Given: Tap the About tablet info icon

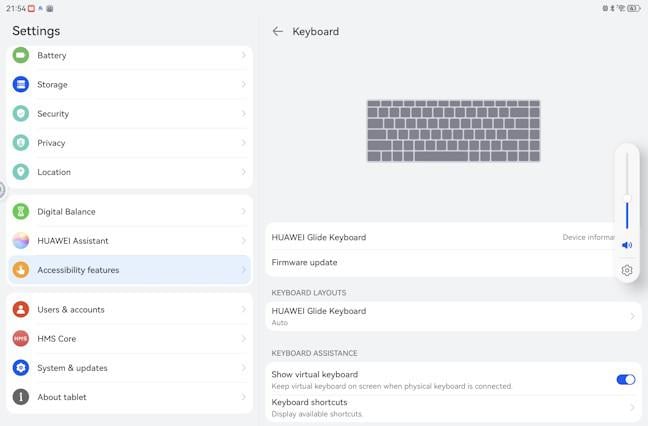Looking at the screenshot, I should (x=21, y=397).
